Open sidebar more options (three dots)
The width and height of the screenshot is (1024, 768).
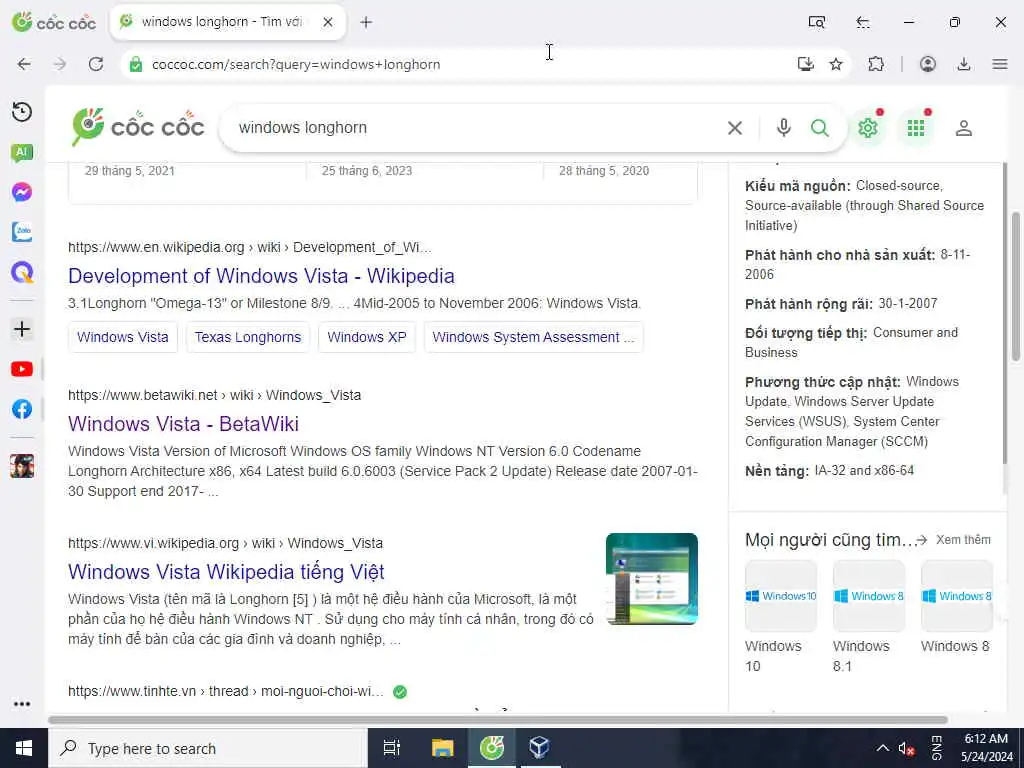pyautogui.click(x=22, y=704)
